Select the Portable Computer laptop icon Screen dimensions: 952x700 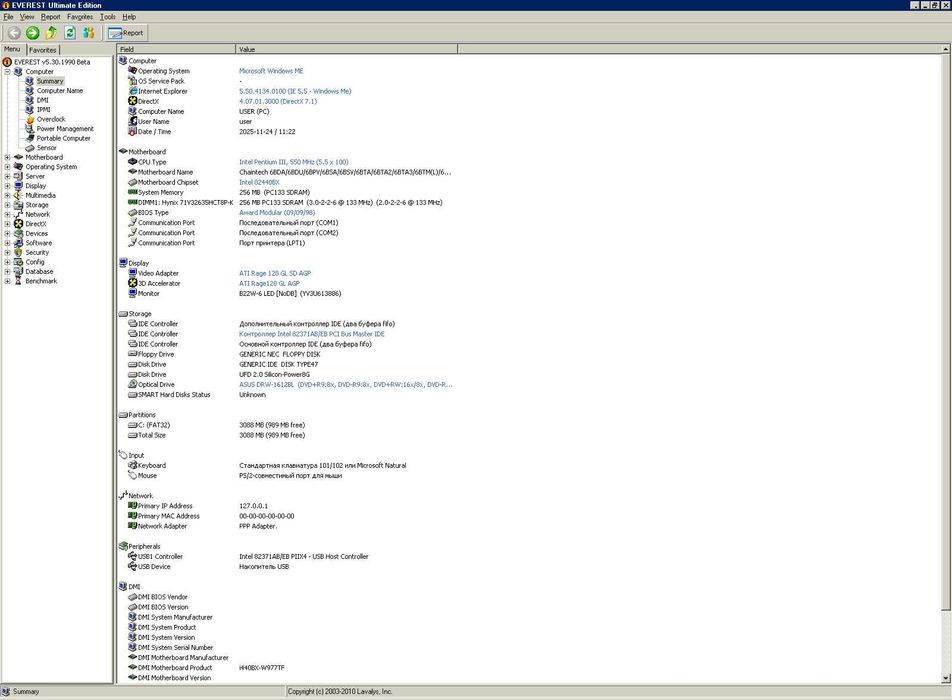[29, 138]
